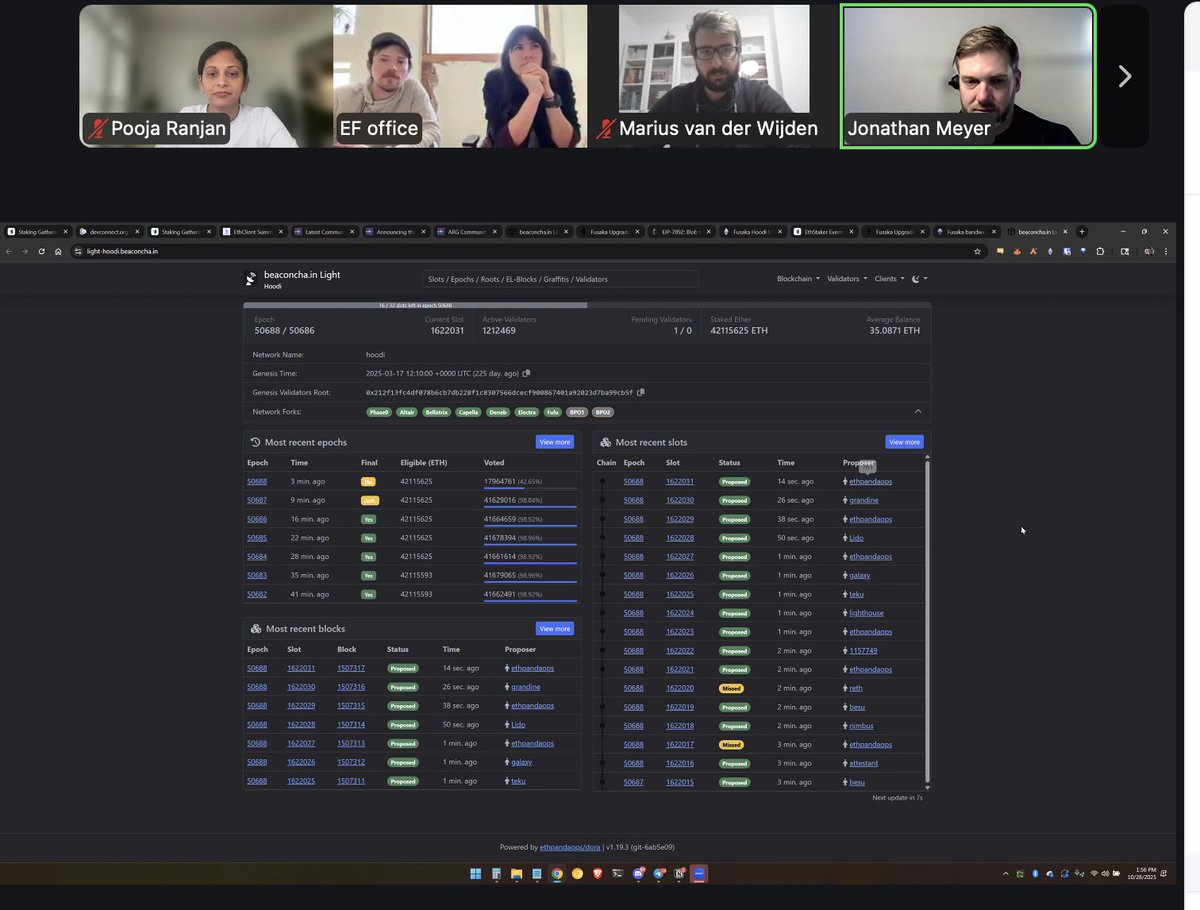1200x910 pixels.
Task: Select Pooja Ranjan's video tile
Action: coord(206,76)
